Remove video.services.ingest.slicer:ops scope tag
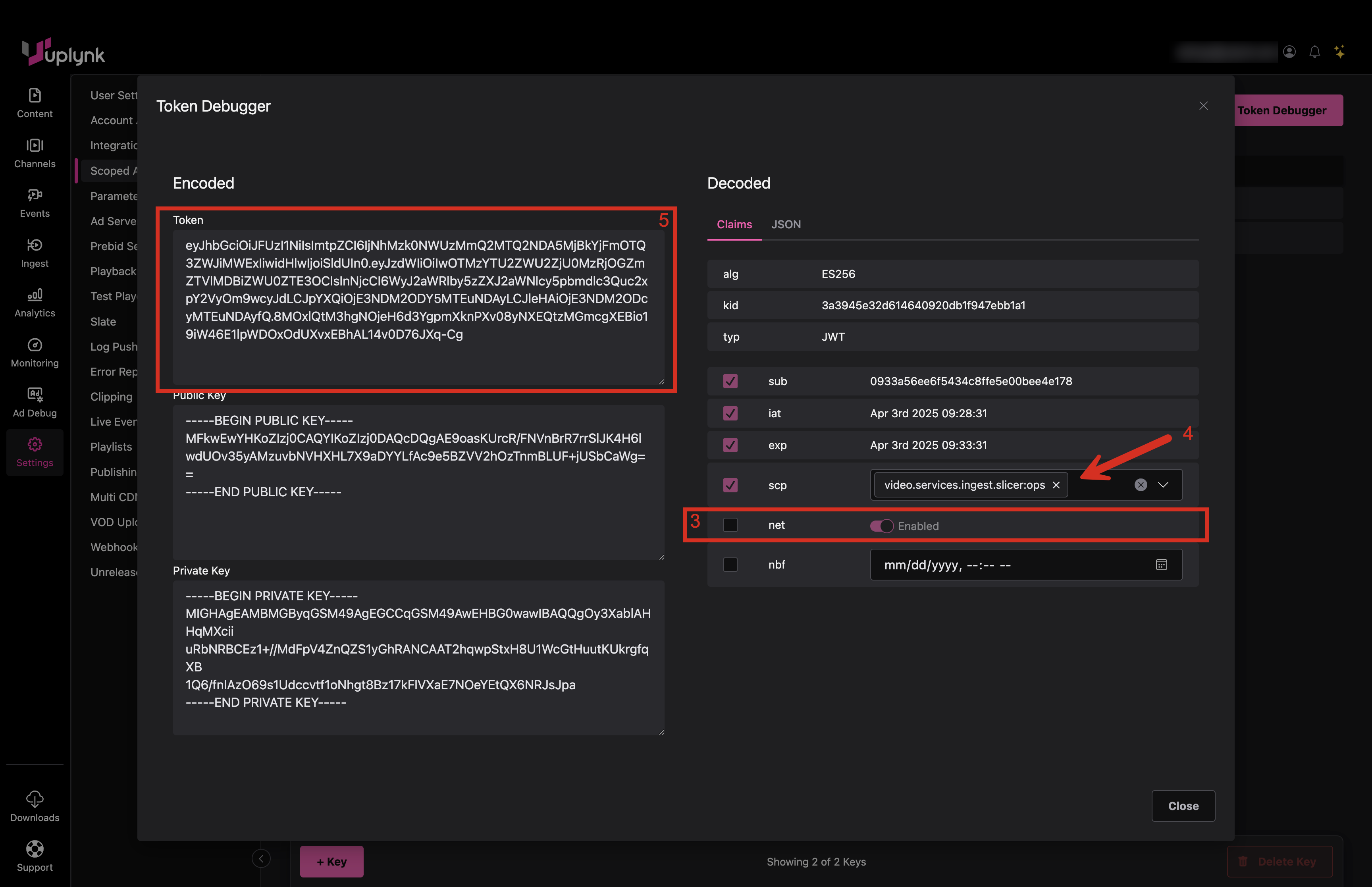Viewport: 1372px width, 887px height. [x=1056, y=485]
